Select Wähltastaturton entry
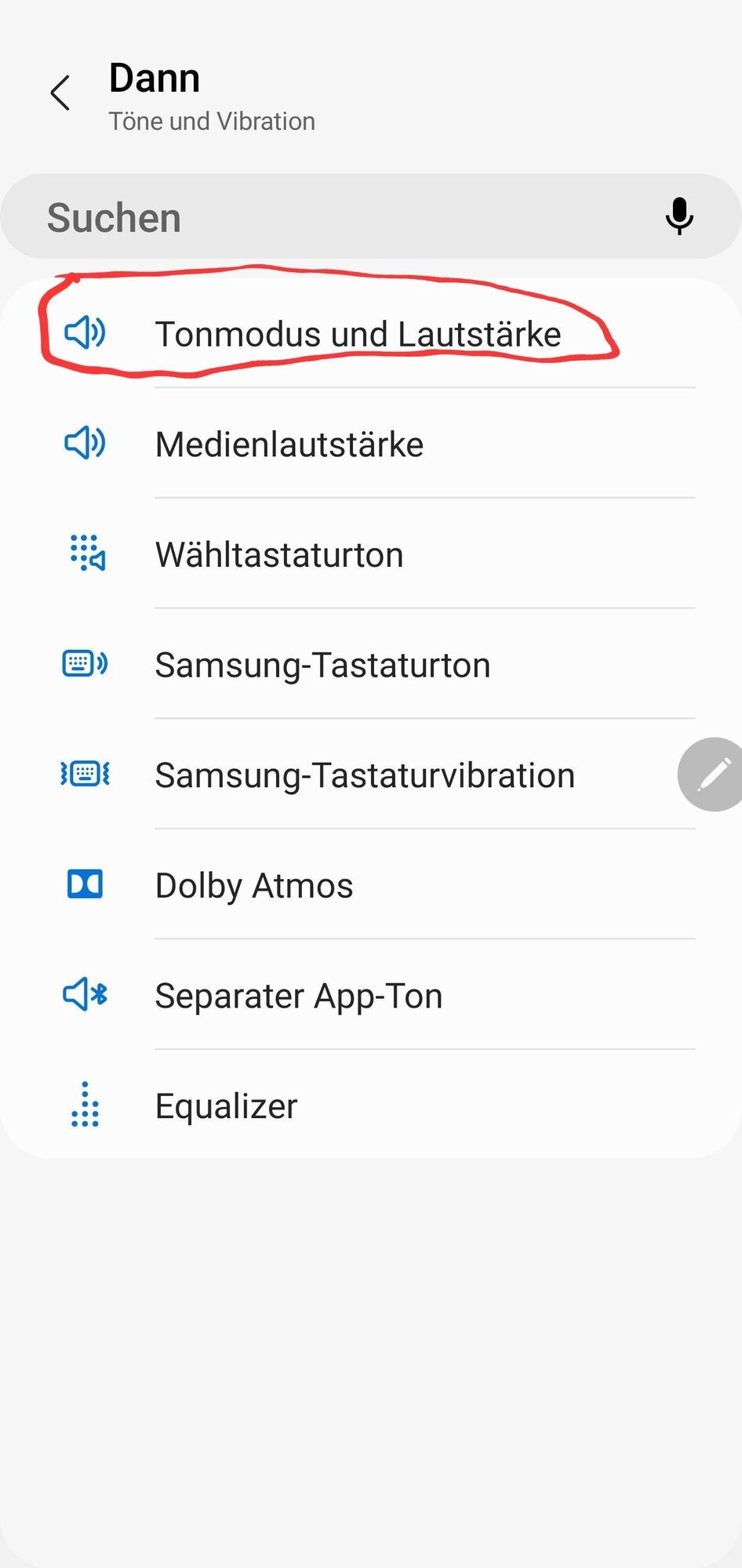Screen dimensions: 742x1568 279,555
